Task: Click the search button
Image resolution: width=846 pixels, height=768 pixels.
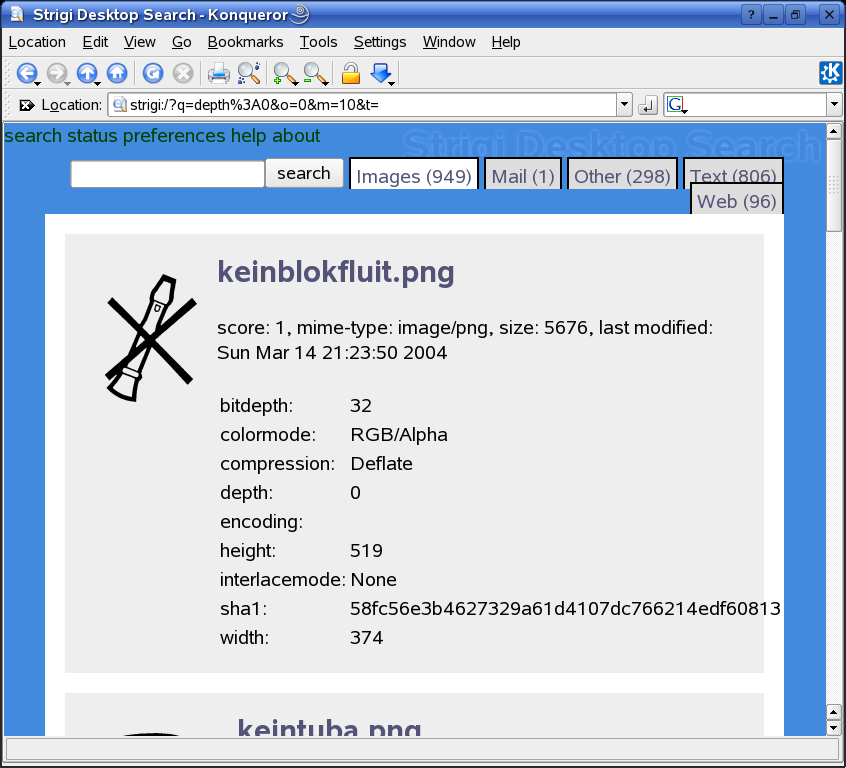Action: coord(304,173)
